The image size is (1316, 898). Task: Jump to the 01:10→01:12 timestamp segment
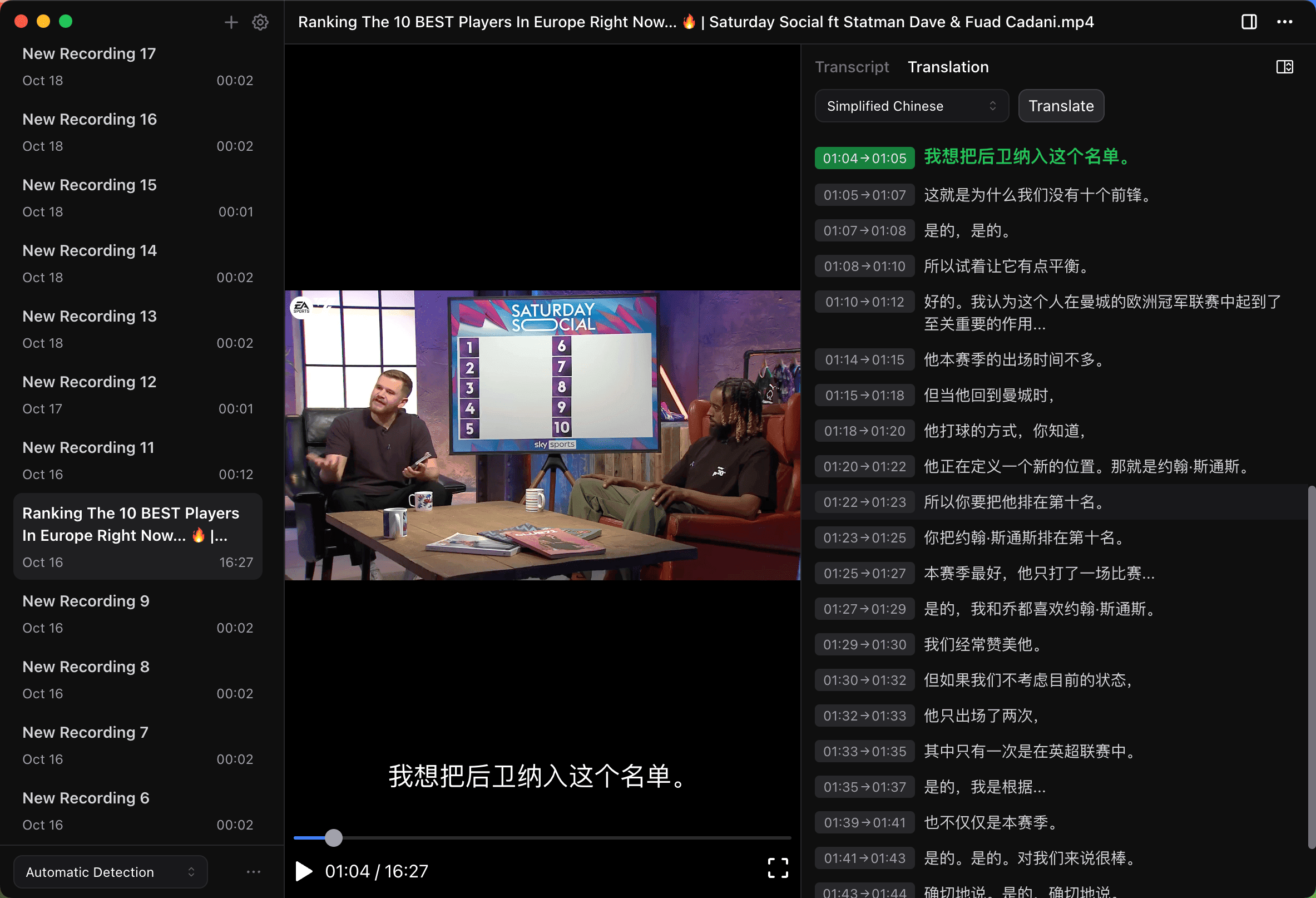pos(864,302)
